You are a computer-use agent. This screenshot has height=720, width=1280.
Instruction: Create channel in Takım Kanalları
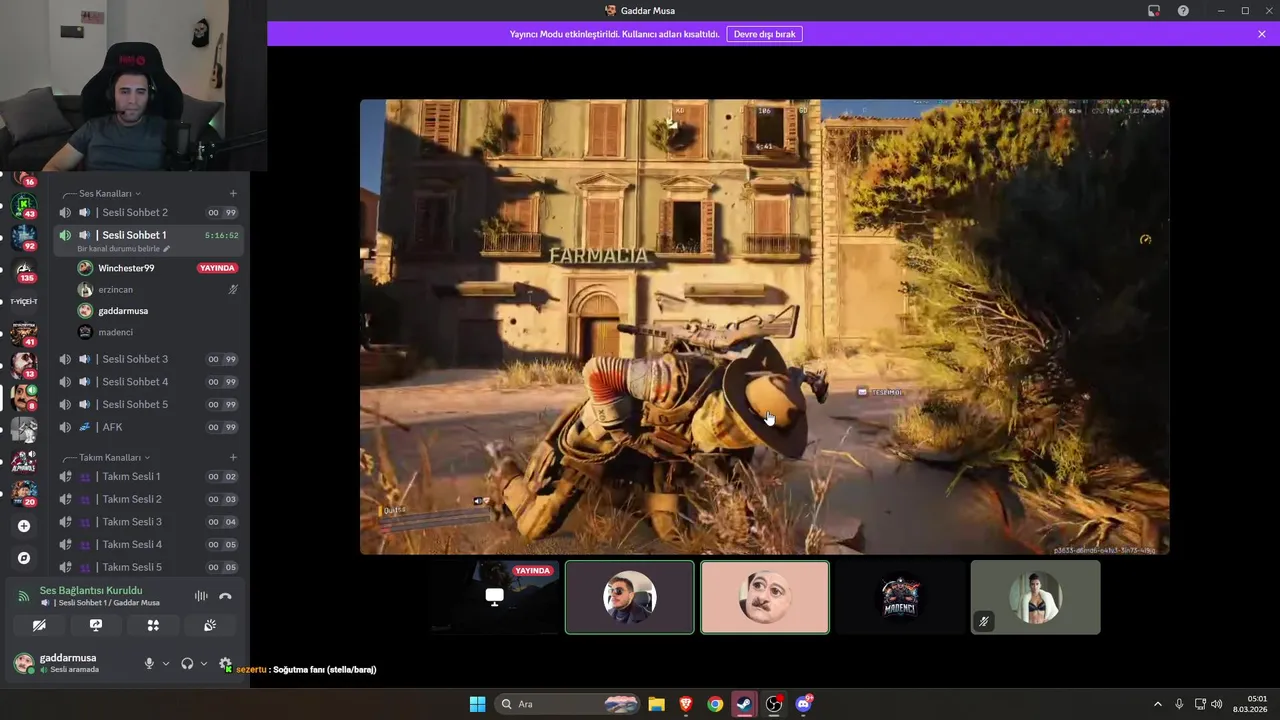point(233,457)
